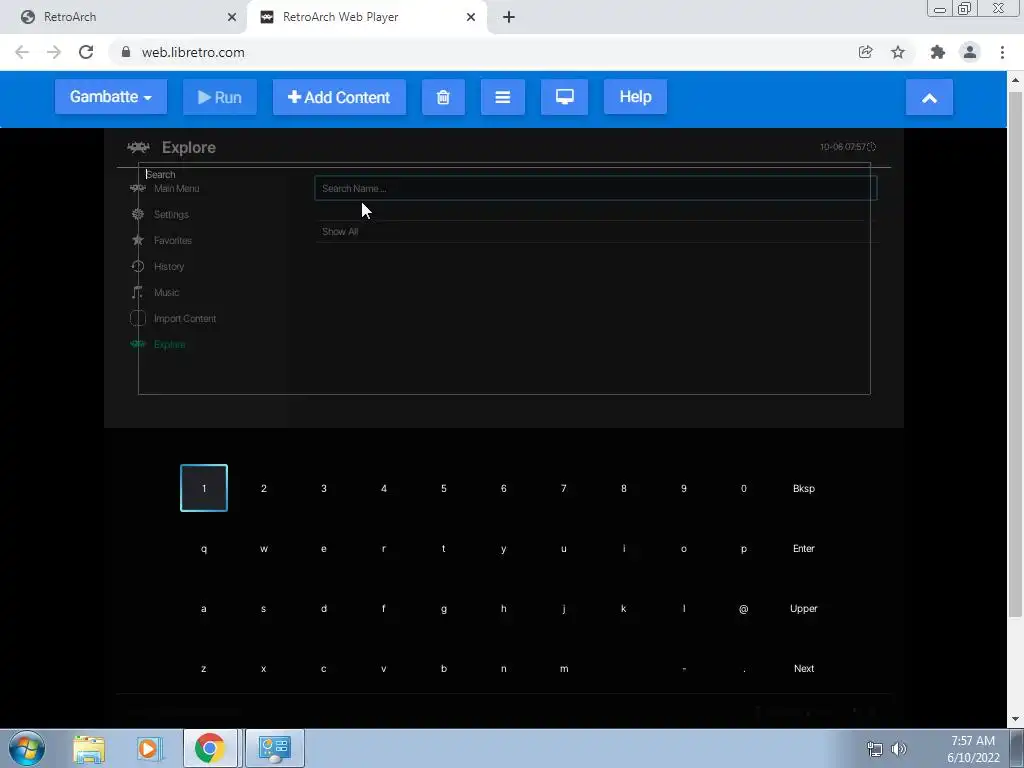Click the Bksp key on the on-screen keyboard
The image size is (1024, 768).
[804, 488]
